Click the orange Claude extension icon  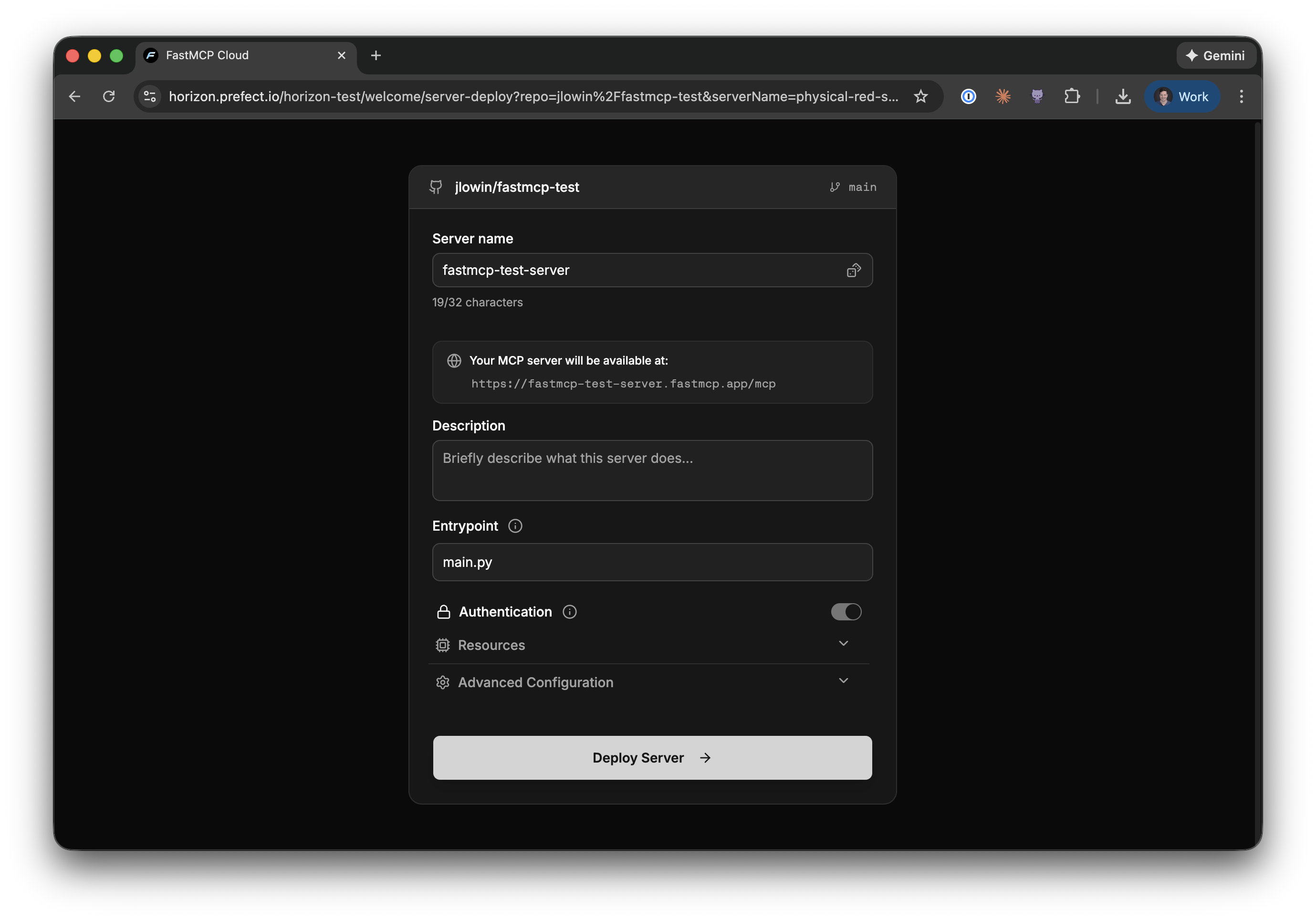1003,96
